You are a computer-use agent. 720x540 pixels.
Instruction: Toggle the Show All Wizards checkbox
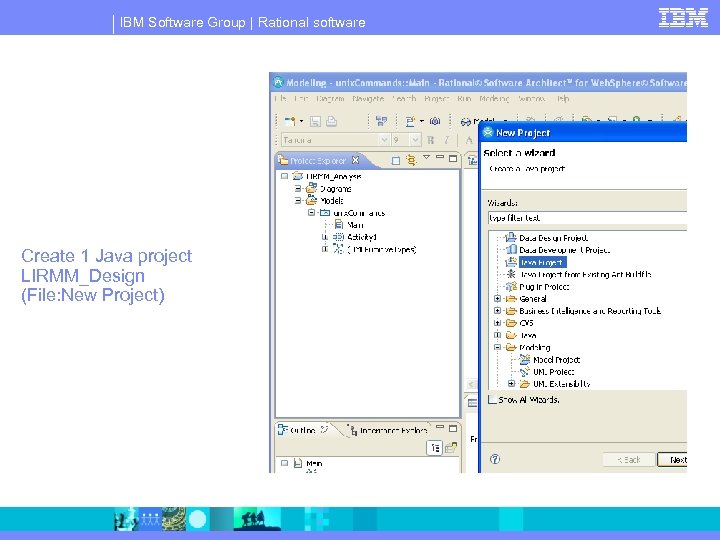click(x=492, y=399)
